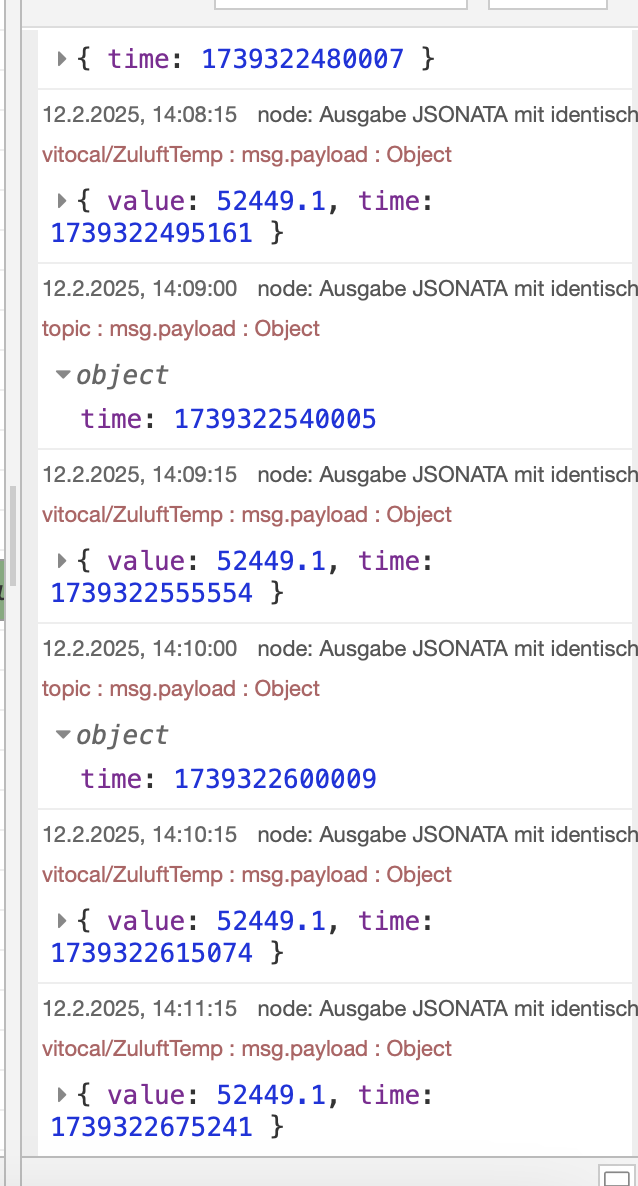The image size is (638, 1186).
Task: Expand the time 1739322480007 object at top
Action: click(x=62, y=59)
